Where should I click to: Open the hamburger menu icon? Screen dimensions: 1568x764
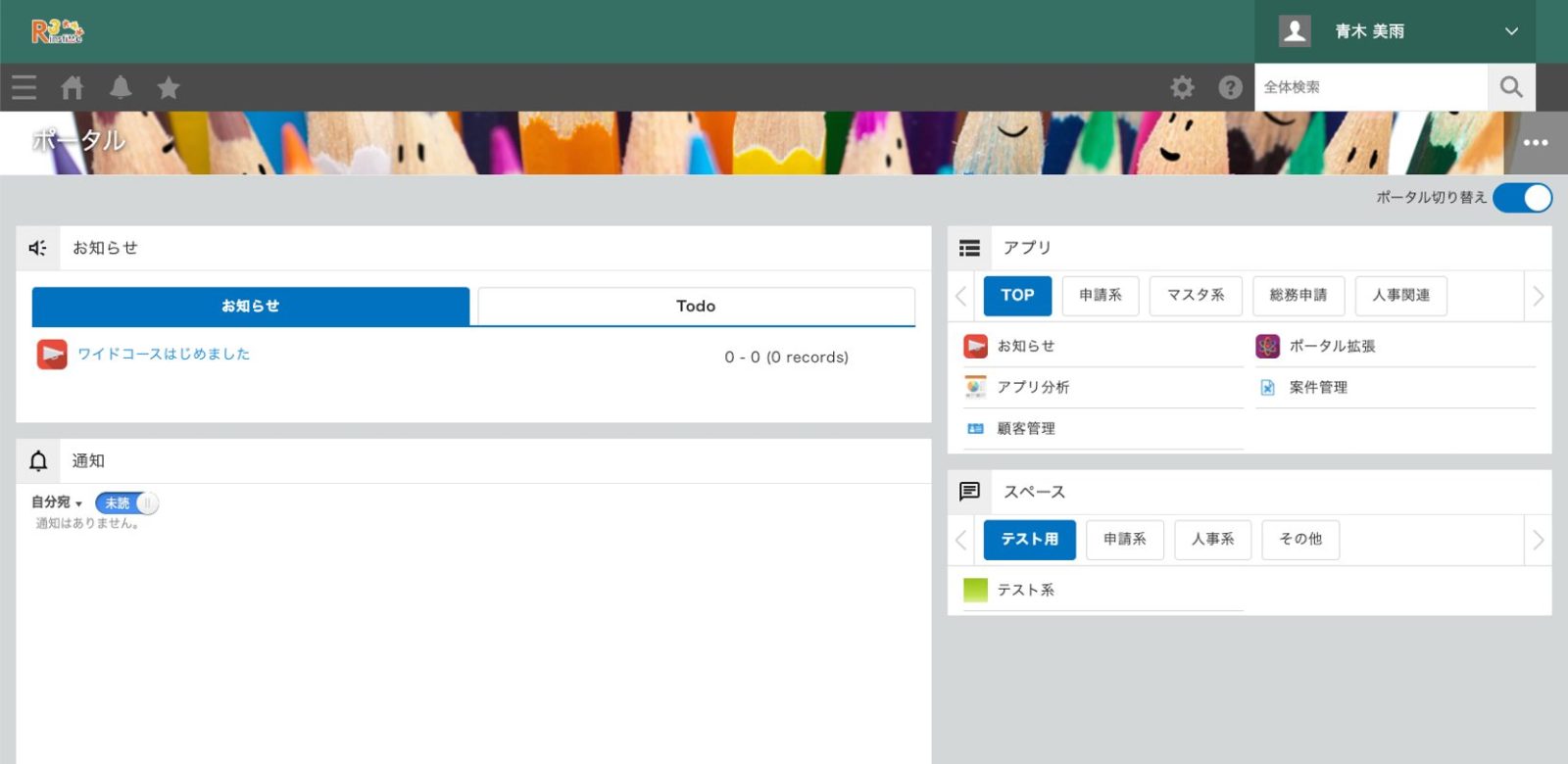[24, 88]
